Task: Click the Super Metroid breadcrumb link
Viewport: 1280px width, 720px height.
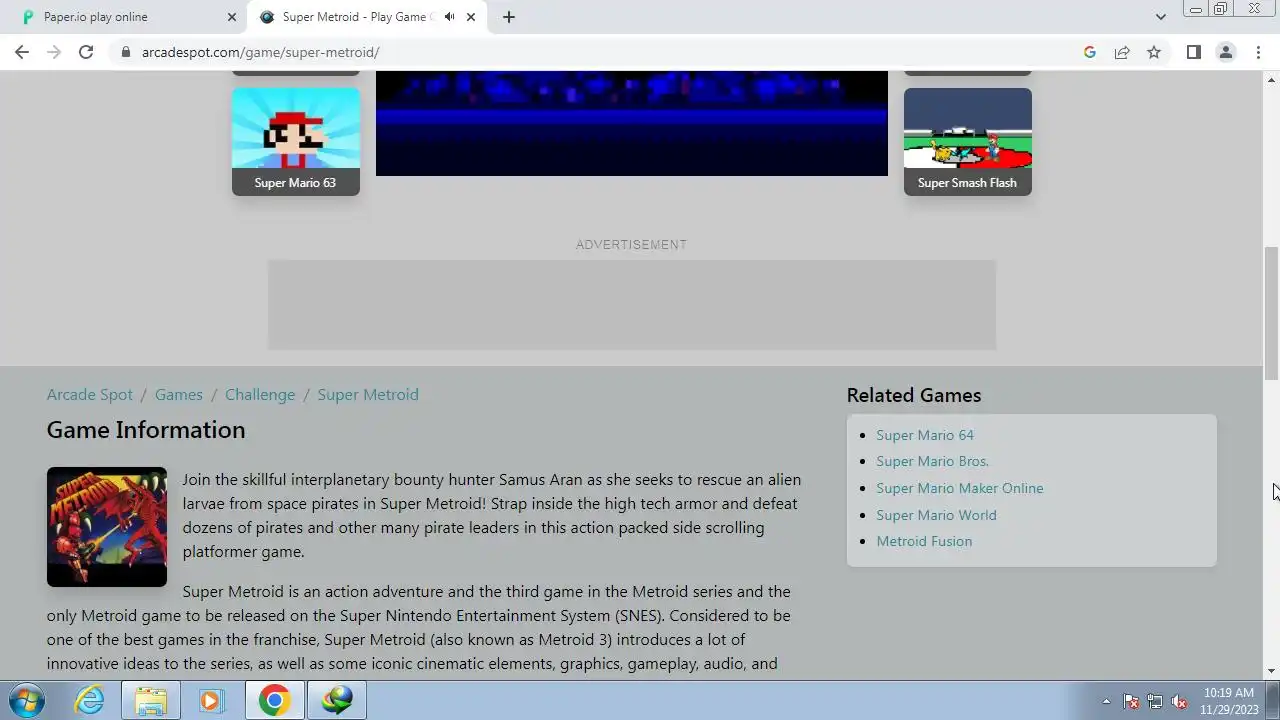Action: (368, 395)
